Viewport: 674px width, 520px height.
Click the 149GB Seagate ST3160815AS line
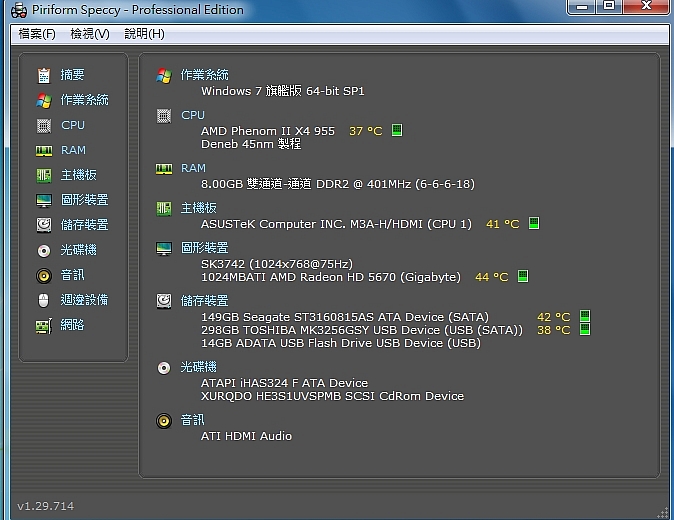point(345,317)
